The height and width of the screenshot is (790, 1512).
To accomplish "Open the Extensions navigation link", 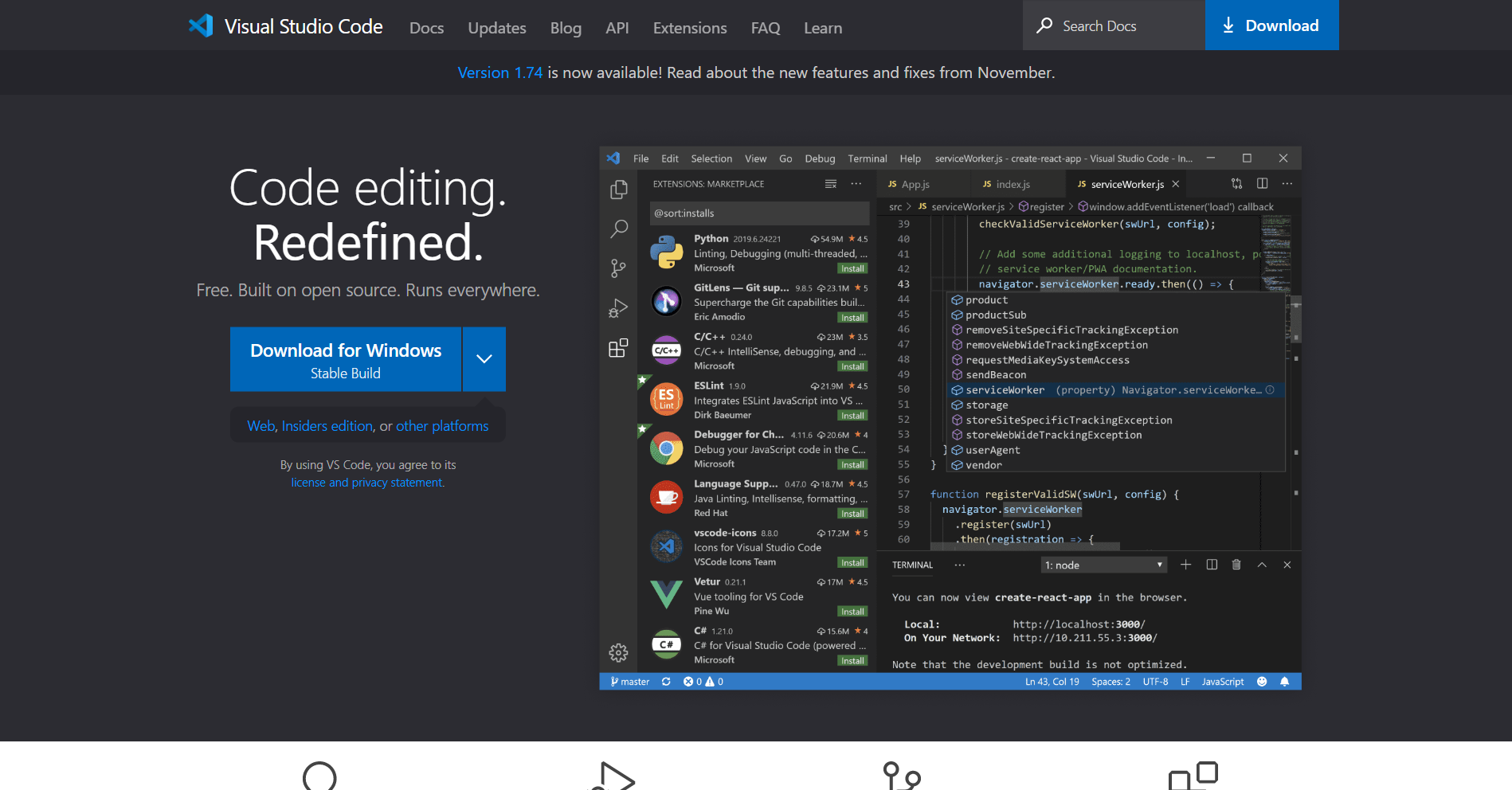I will point(690,28).
